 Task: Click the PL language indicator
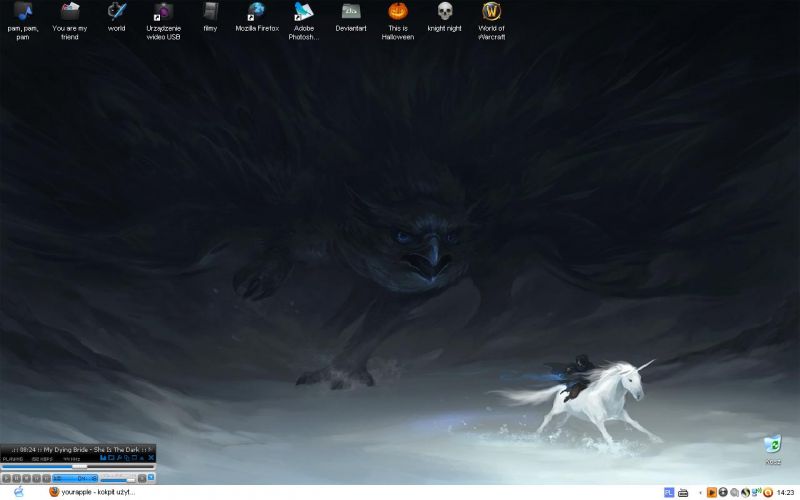click(x=669, y=492)
